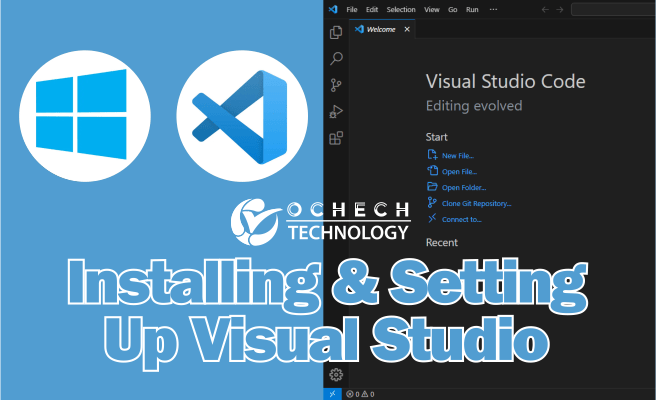Go forward with the navigation arrow
The image size is (656, 400).
point(560,10)
